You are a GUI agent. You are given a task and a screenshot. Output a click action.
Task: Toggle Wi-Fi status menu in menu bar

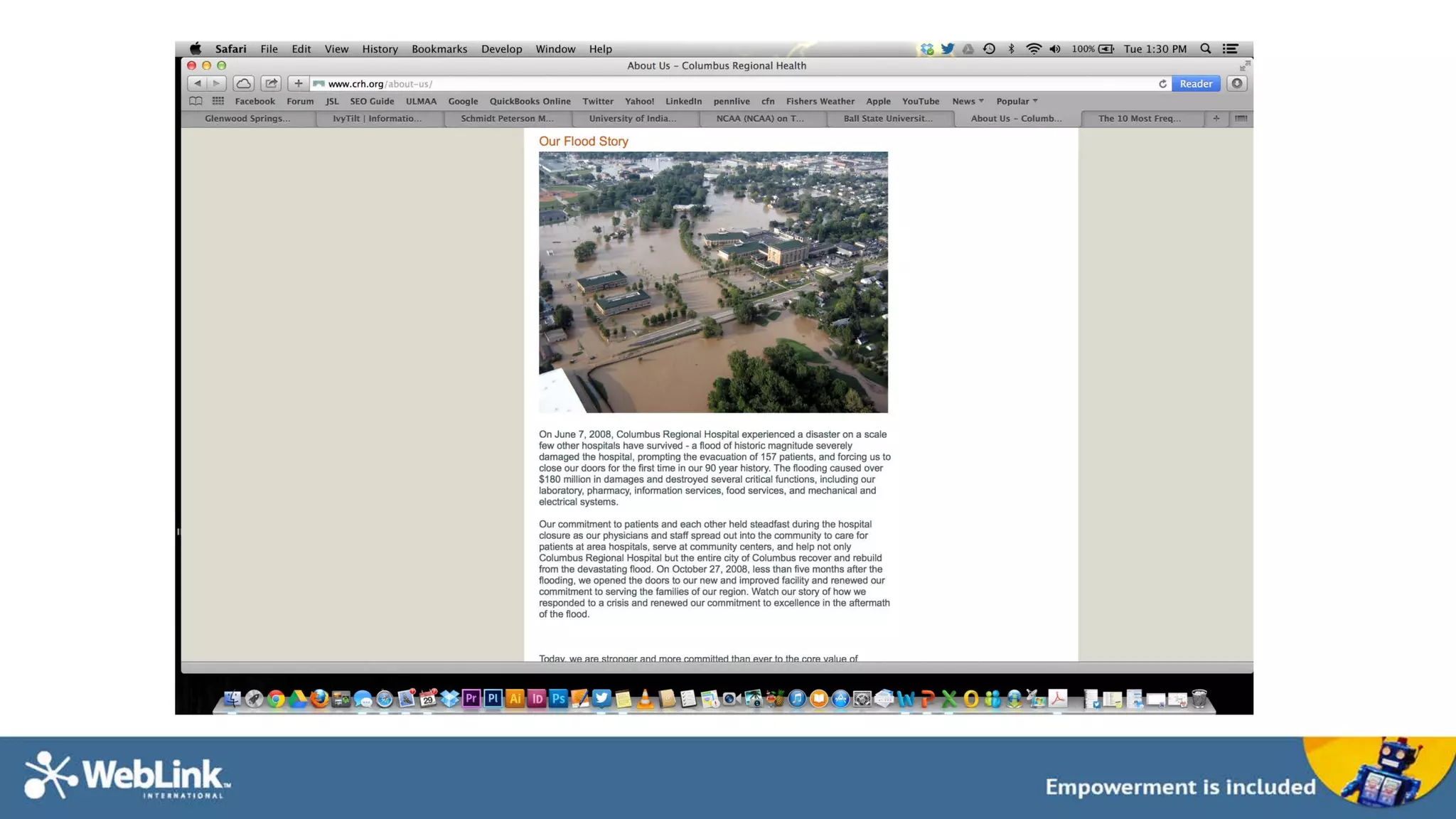pos(1034,49)
